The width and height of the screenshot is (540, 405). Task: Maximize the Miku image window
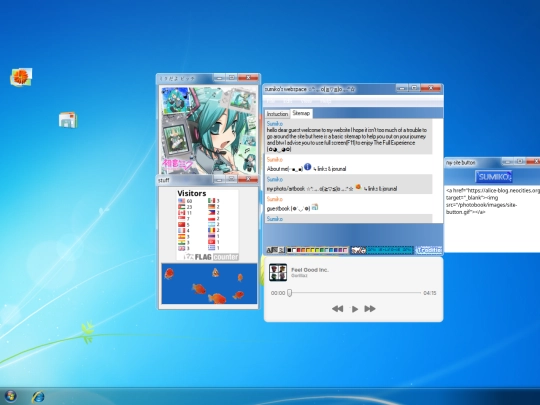(231, 77)
